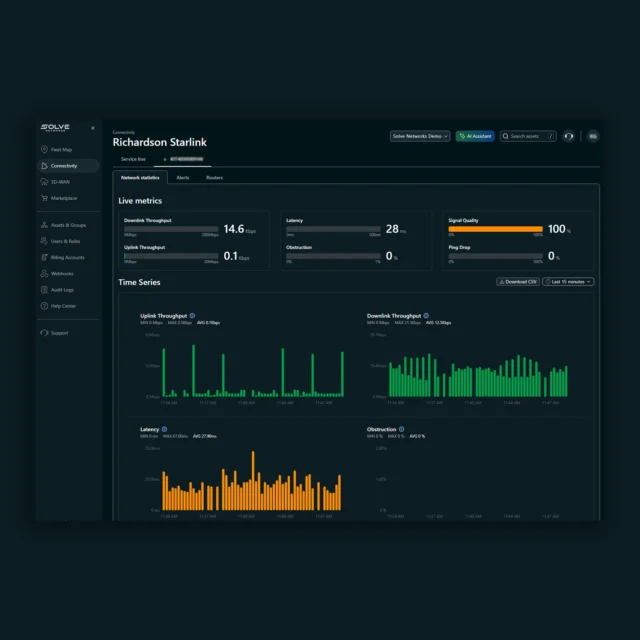This screenshot has width=640, height=640.
Task: Open Users & Roles page
Action: 65,241
